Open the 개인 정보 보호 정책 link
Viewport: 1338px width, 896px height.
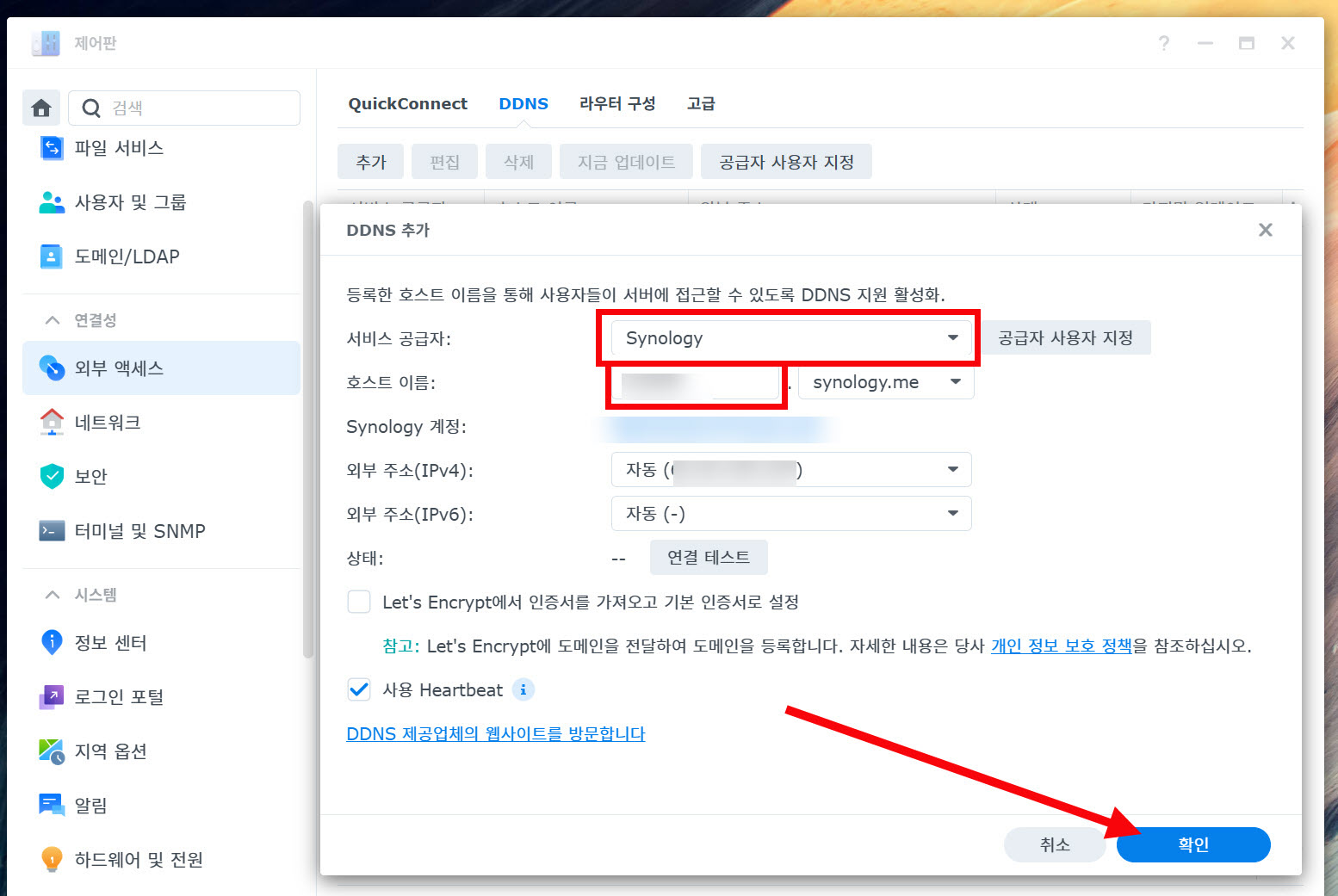point(1061,646)
